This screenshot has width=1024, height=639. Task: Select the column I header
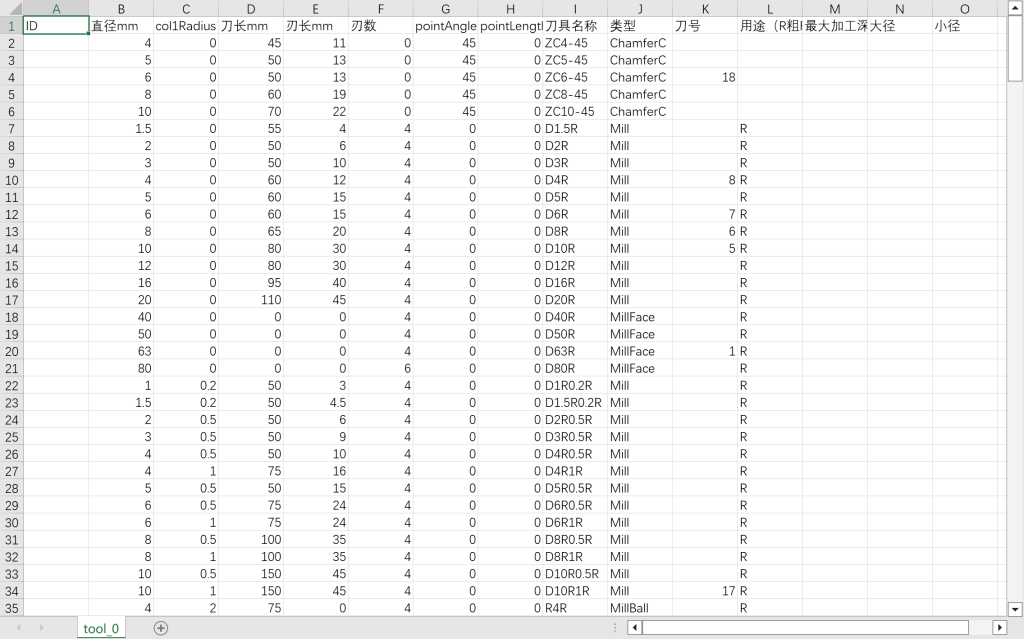click(x=575, y=9)
